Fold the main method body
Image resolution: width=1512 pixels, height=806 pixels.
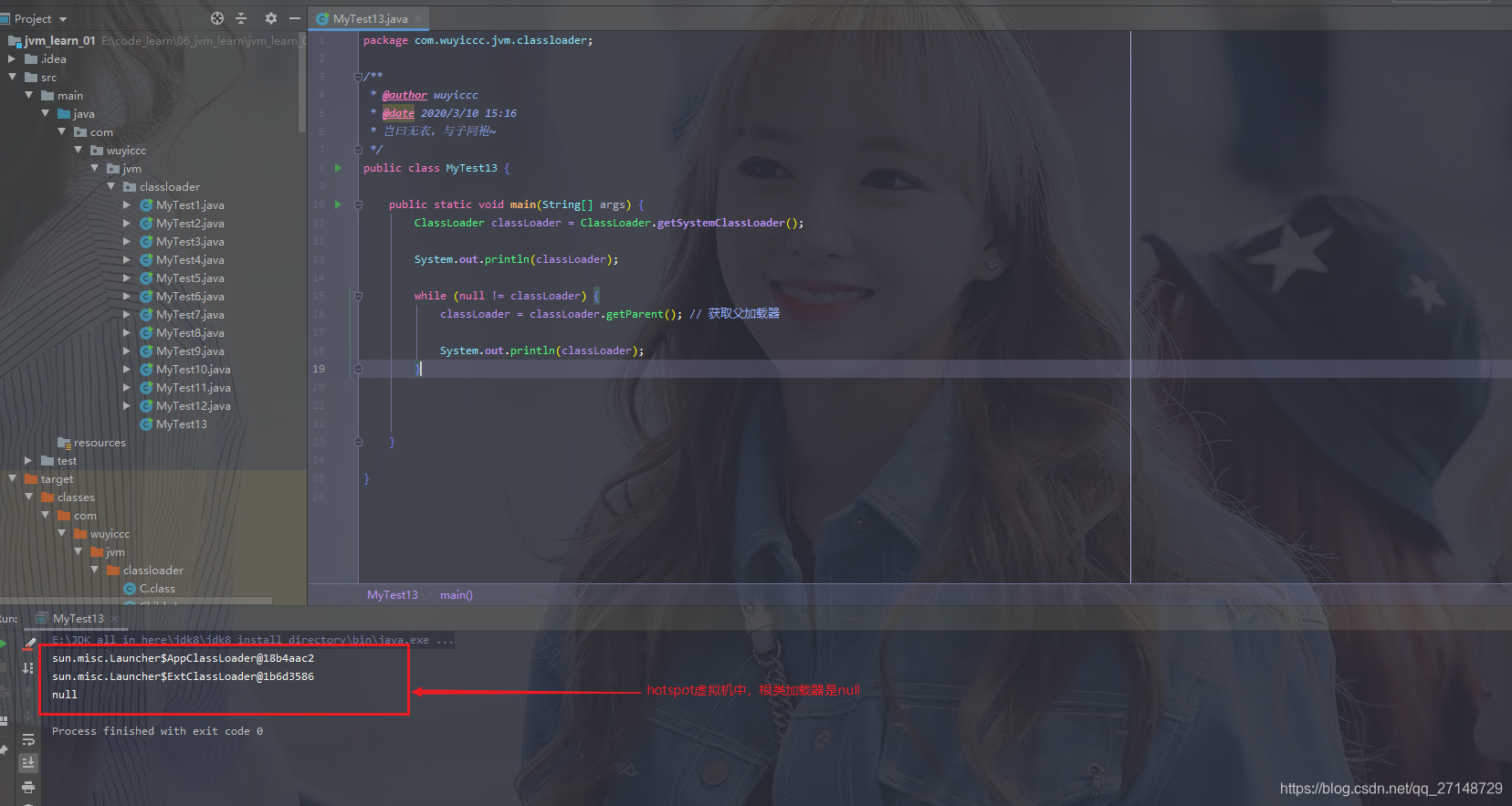(358, 204)
